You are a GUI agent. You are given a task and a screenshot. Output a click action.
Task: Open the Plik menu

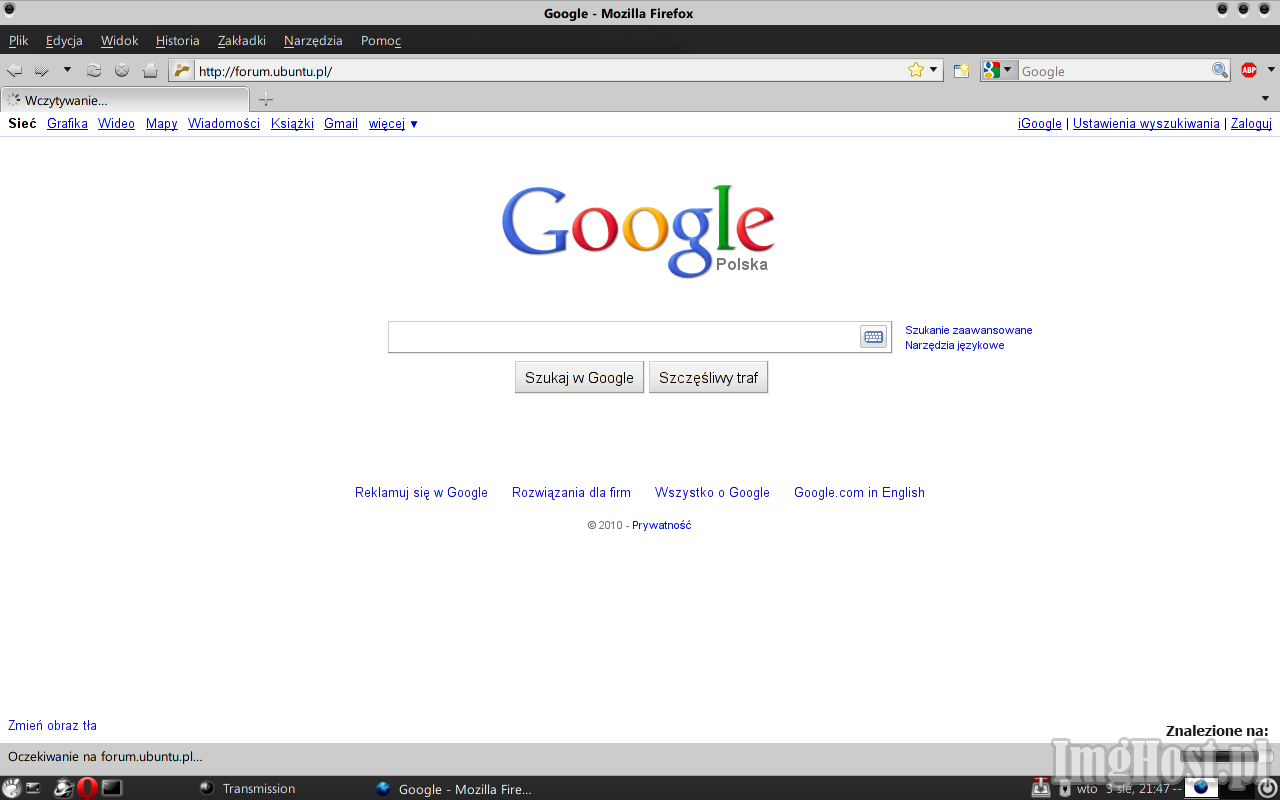point(18,41)
